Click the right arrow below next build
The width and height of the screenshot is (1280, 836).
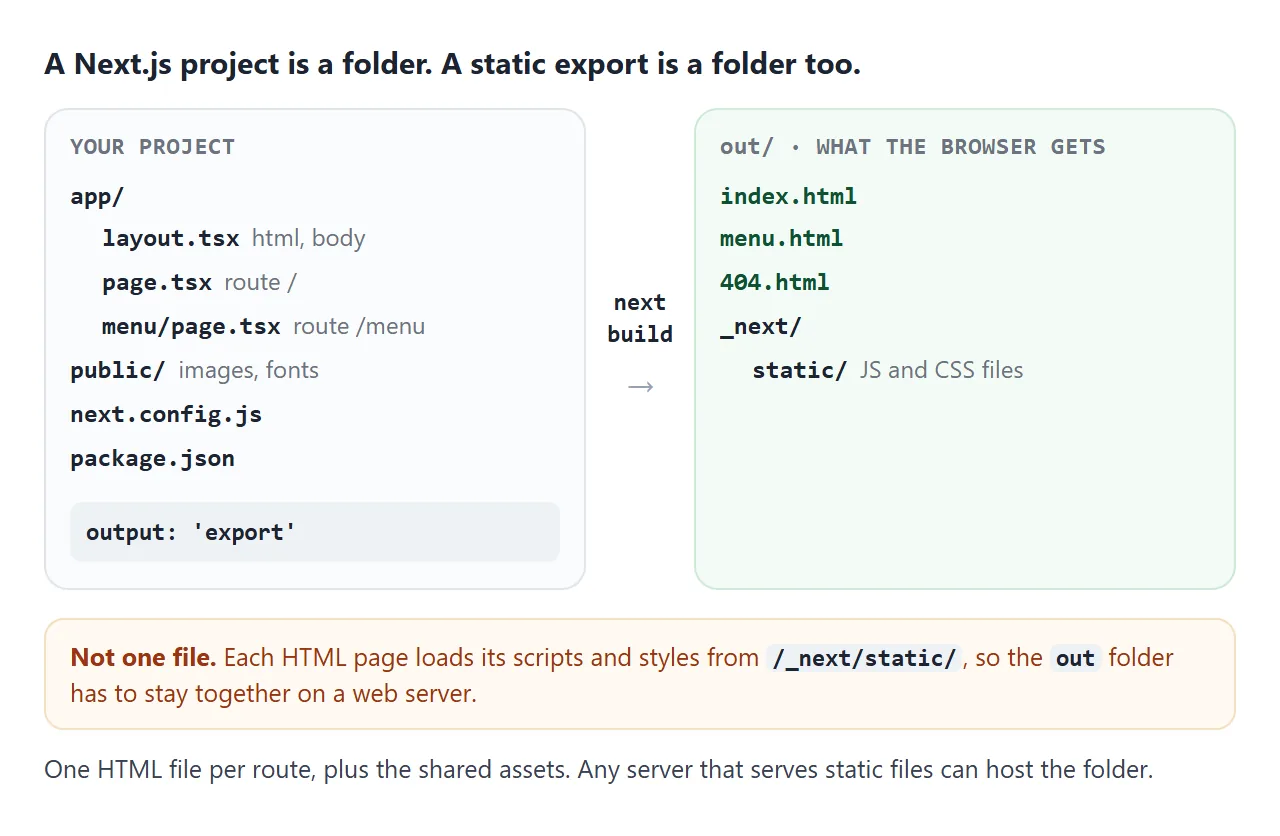[640, 386]
